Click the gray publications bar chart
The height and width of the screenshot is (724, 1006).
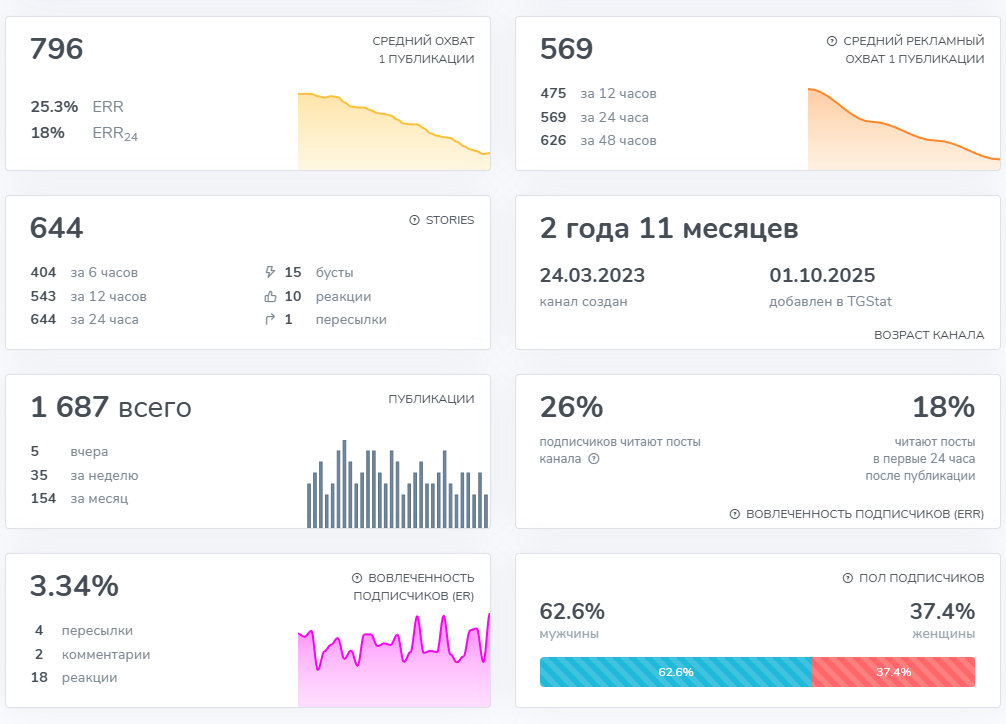pos(398,484)
